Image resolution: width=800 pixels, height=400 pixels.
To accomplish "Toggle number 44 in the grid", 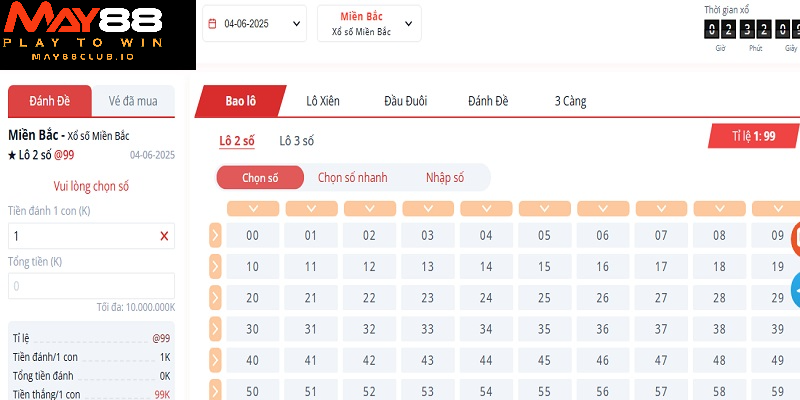I will [x=485, y=360].
